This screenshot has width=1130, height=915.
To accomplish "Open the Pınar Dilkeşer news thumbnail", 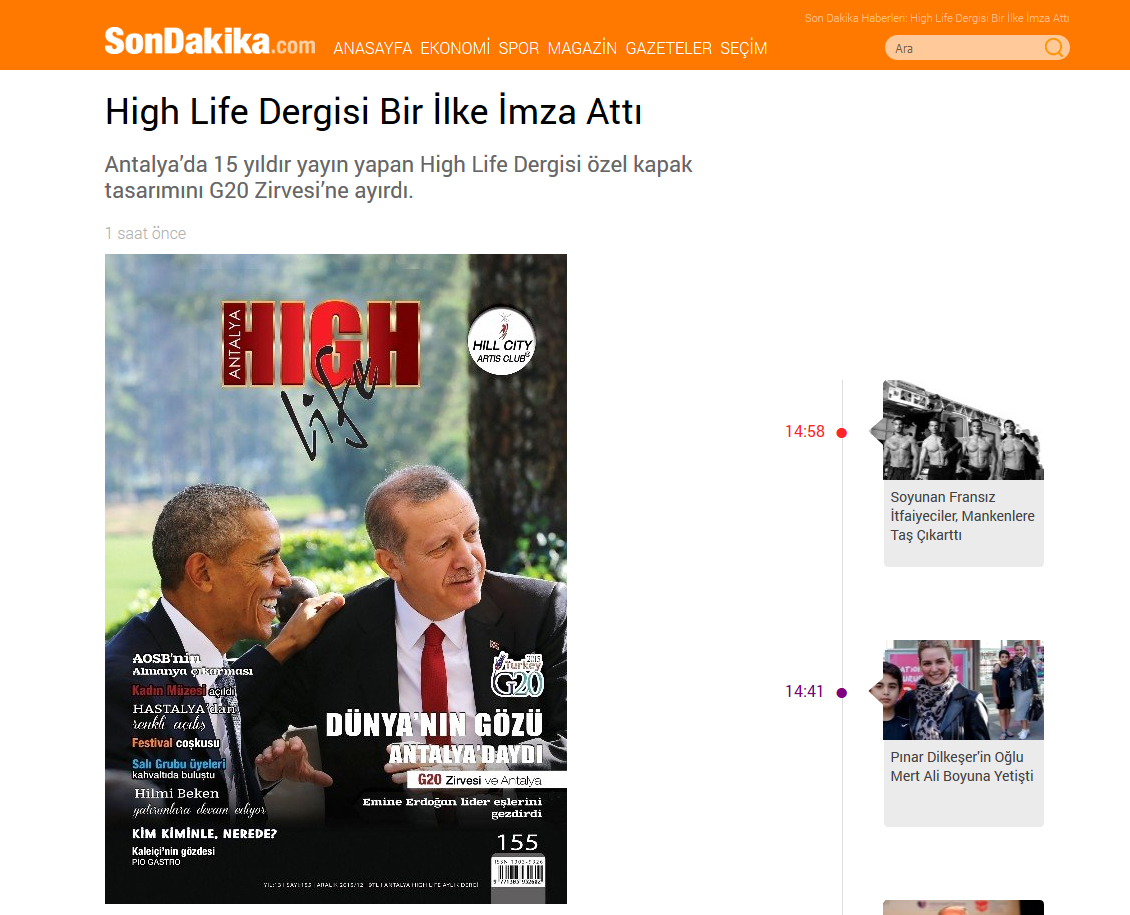I will pyautogui.click(x=963, y=689).
